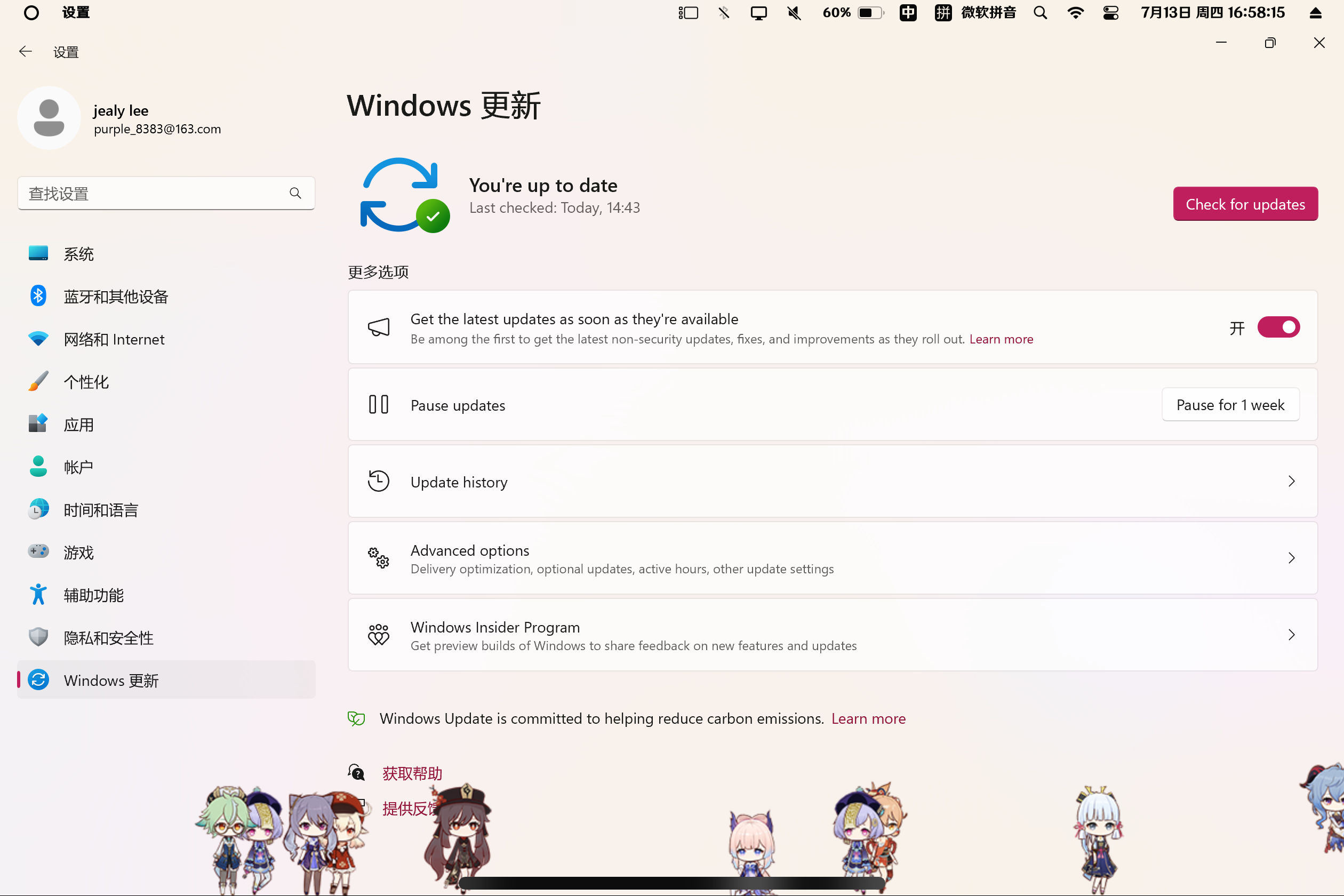Expand Update history chevron
The width and height of the screenshot is (1344, 896).
coord(1291,481)
